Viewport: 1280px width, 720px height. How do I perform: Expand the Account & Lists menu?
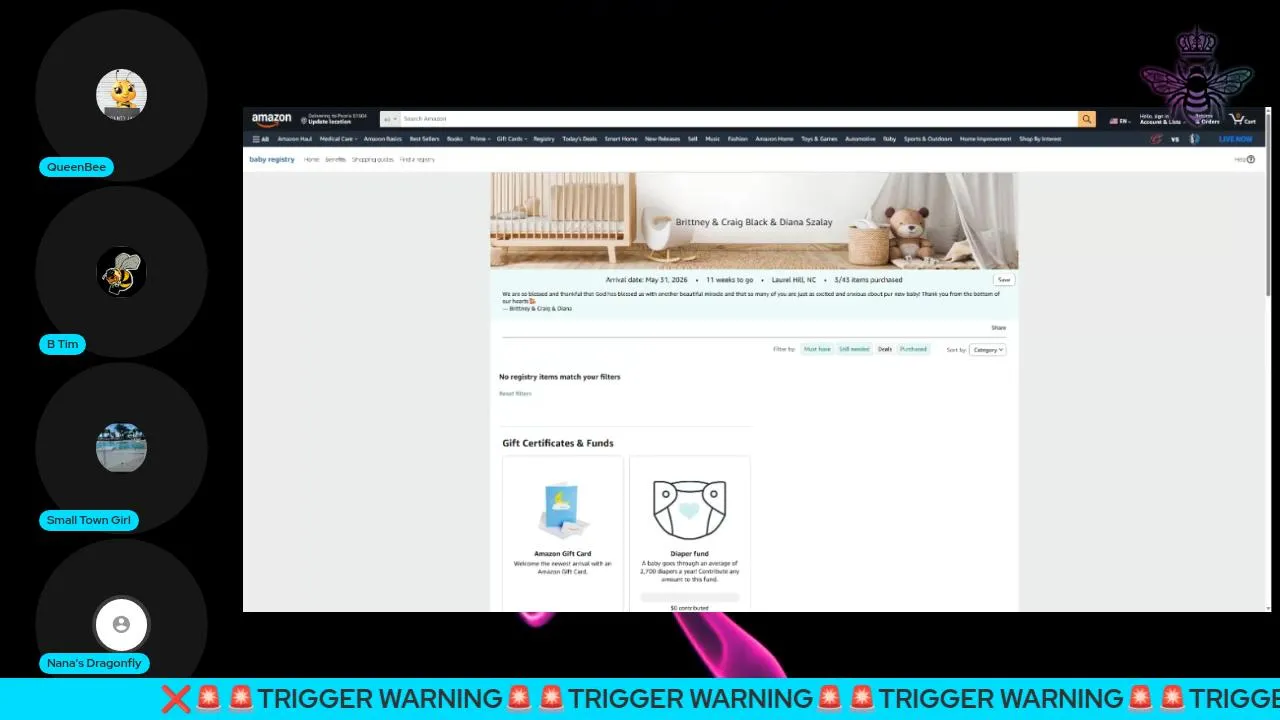coord(1160,119)
